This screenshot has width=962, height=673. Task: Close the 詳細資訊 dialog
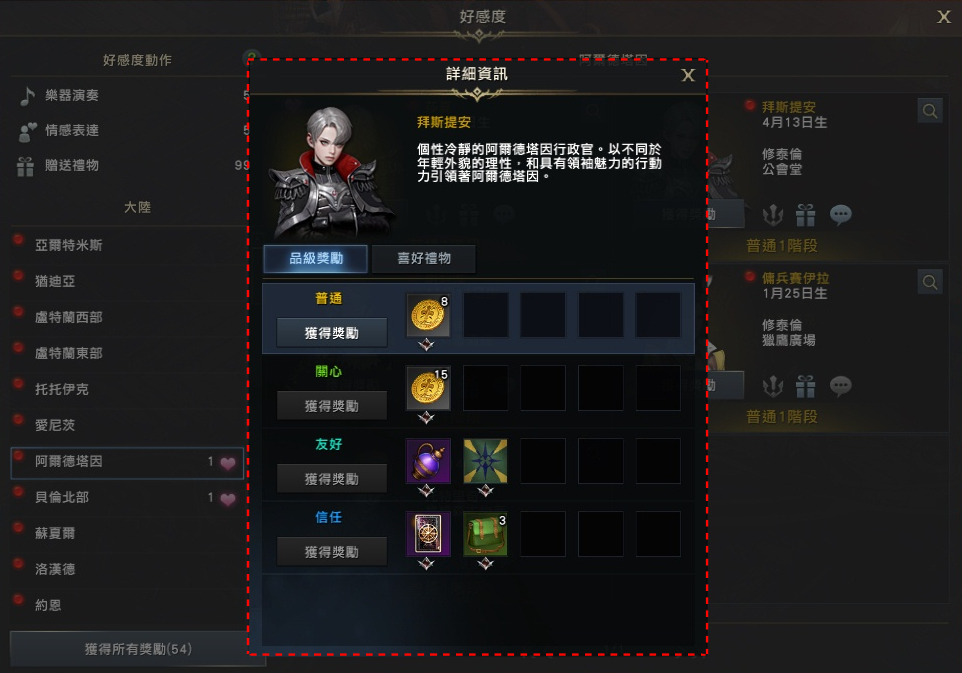pos(688,75)
